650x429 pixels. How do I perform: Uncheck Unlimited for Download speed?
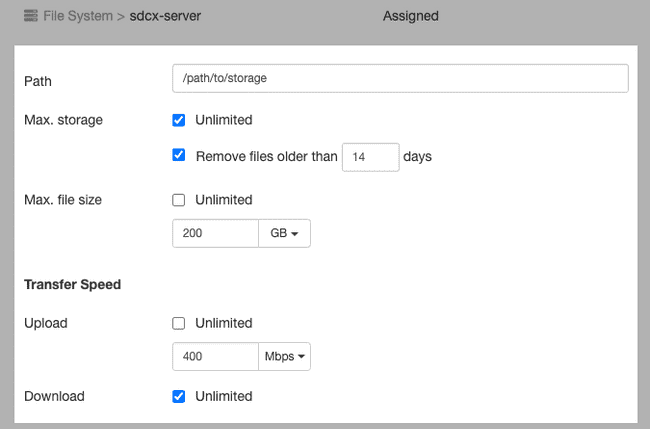click(179, 396)
